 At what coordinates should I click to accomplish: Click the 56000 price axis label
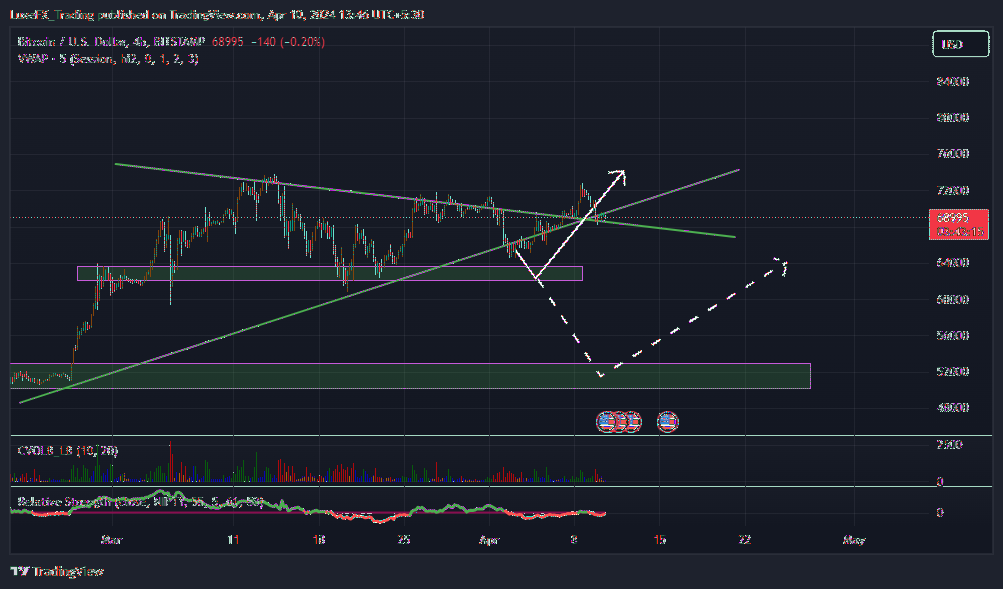(952, 335)
